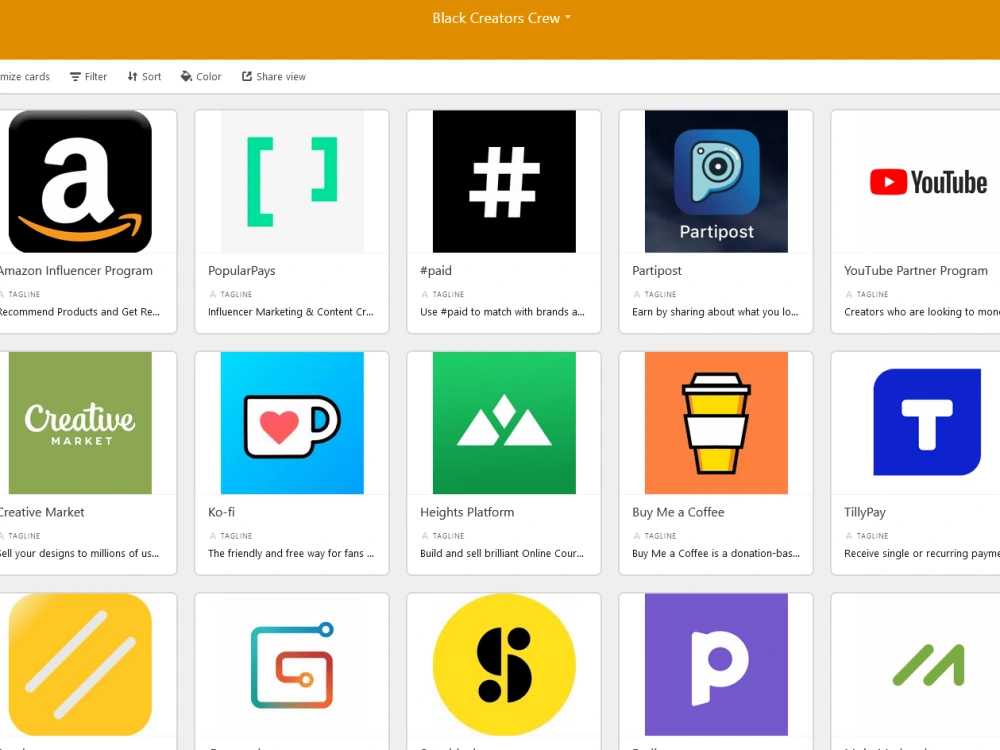Open the YouTube logo image
1000x750 pixels.
tap(928, 181)
